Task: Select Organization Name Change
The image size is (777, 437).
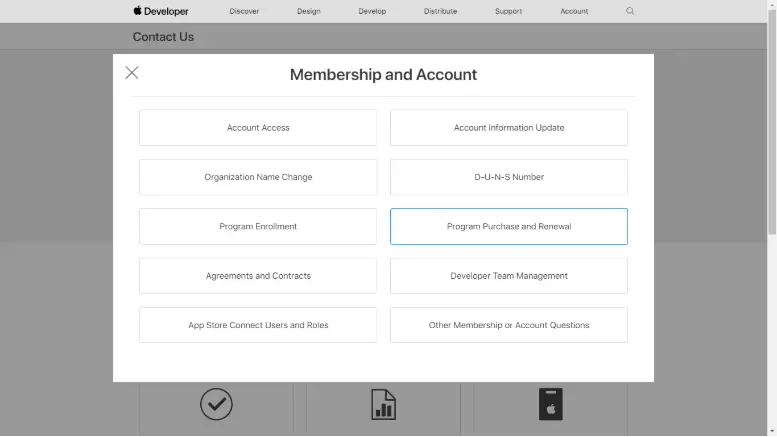Action: click(x=258, y=177)
